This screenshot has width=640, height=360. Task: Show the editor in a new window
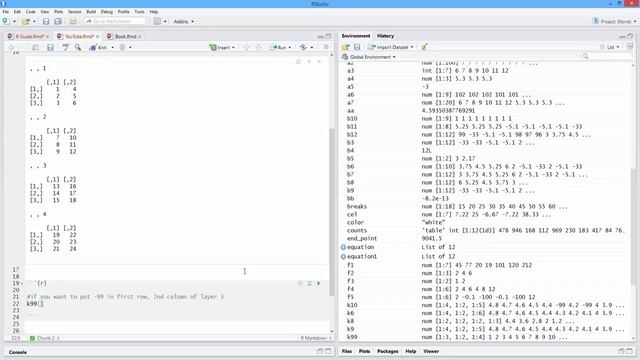click(x=36, y=47)
